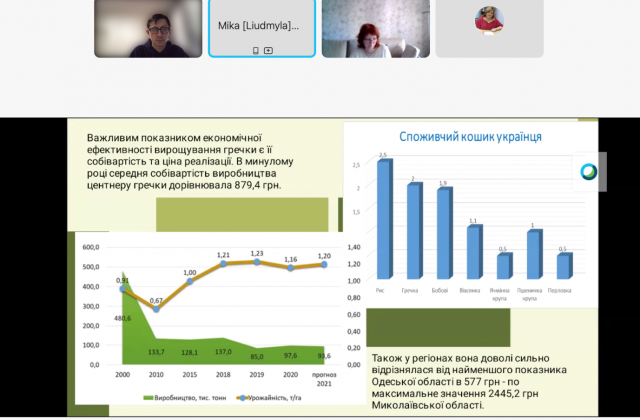The width and height of the screenshot is (640, 420).
Task: Click the 'Рис' bar in the bar chart
Action: (384, 220)
